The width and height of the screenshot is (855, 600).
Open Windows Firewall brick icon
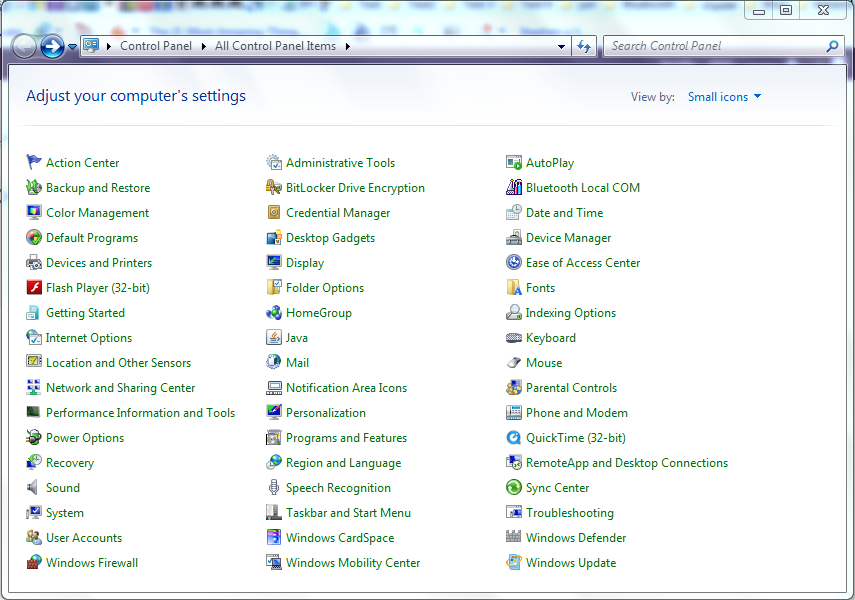pyautogui.click(x=34, y=562)
